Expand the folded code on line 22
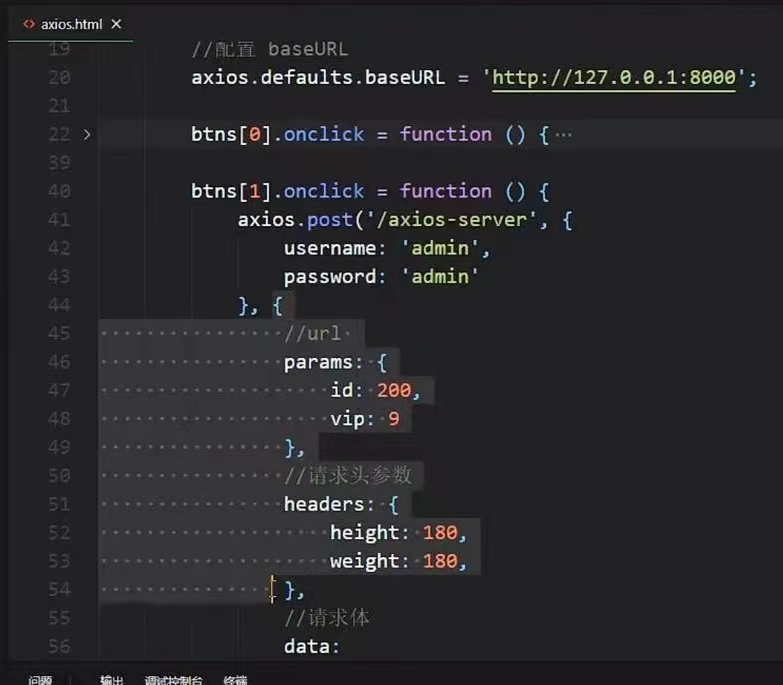This screenshot has height=685, width=783. [x=87, y=134]
